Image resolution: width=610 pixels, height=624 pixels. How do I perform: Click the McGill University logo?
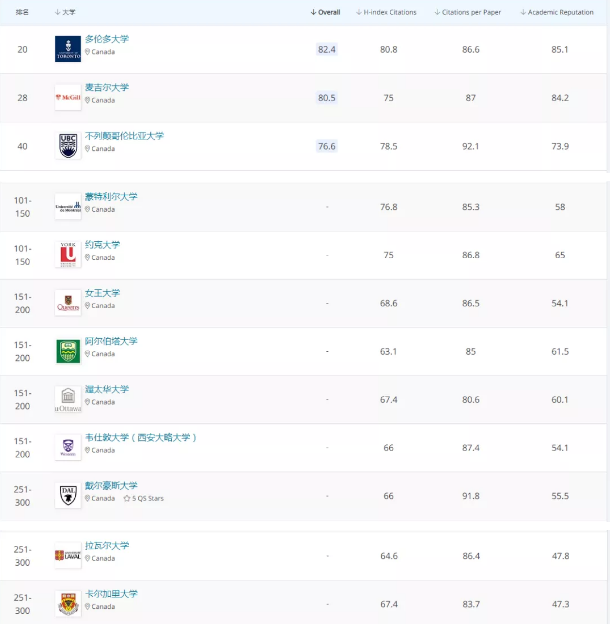tap(68, 98)
